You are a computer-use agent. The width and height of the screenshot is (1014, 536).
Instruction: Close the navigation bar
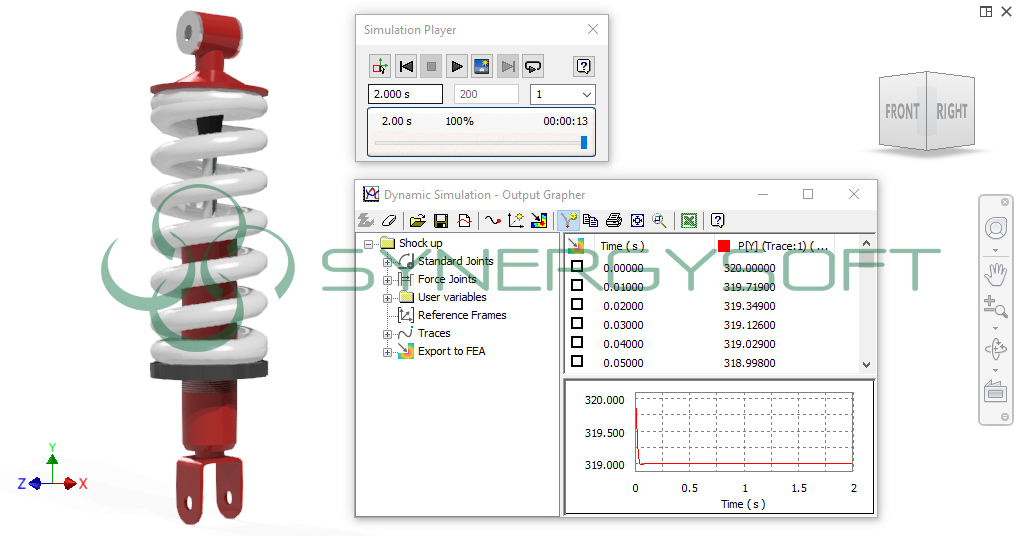[x=1004, y=202]
